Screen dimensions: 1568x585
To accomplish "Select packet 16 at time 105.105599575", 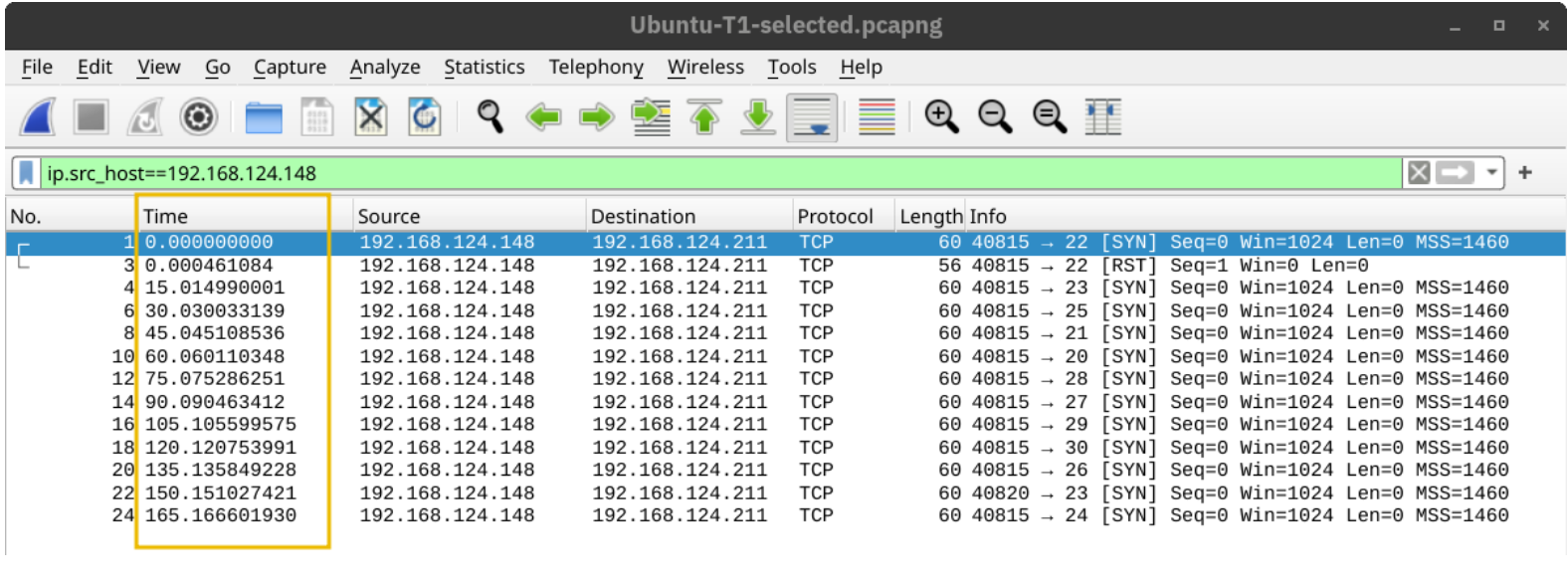I will pyautogui.click(x=786, y=425).
